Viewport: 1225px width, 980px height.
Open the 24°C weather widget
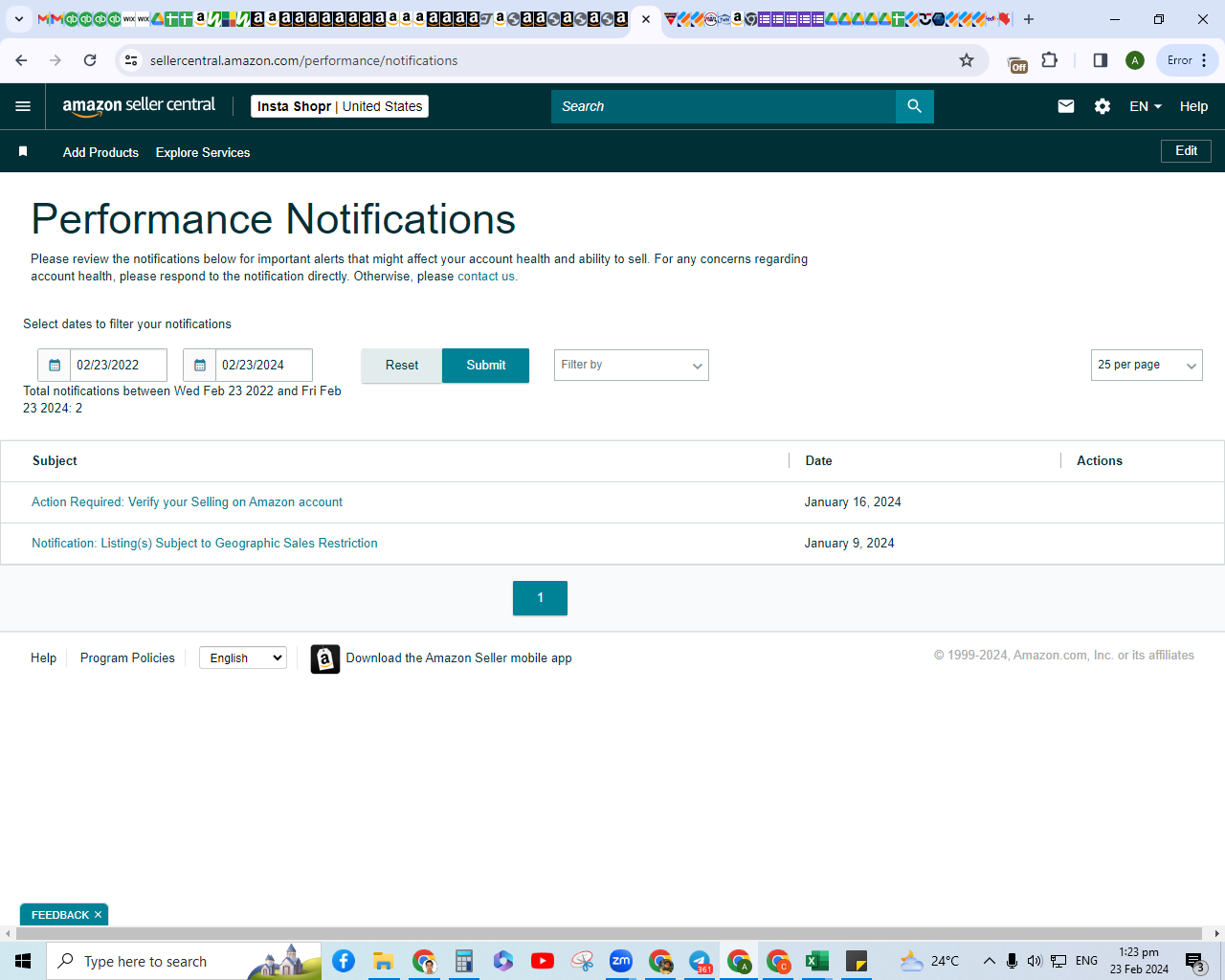(929, 961)
